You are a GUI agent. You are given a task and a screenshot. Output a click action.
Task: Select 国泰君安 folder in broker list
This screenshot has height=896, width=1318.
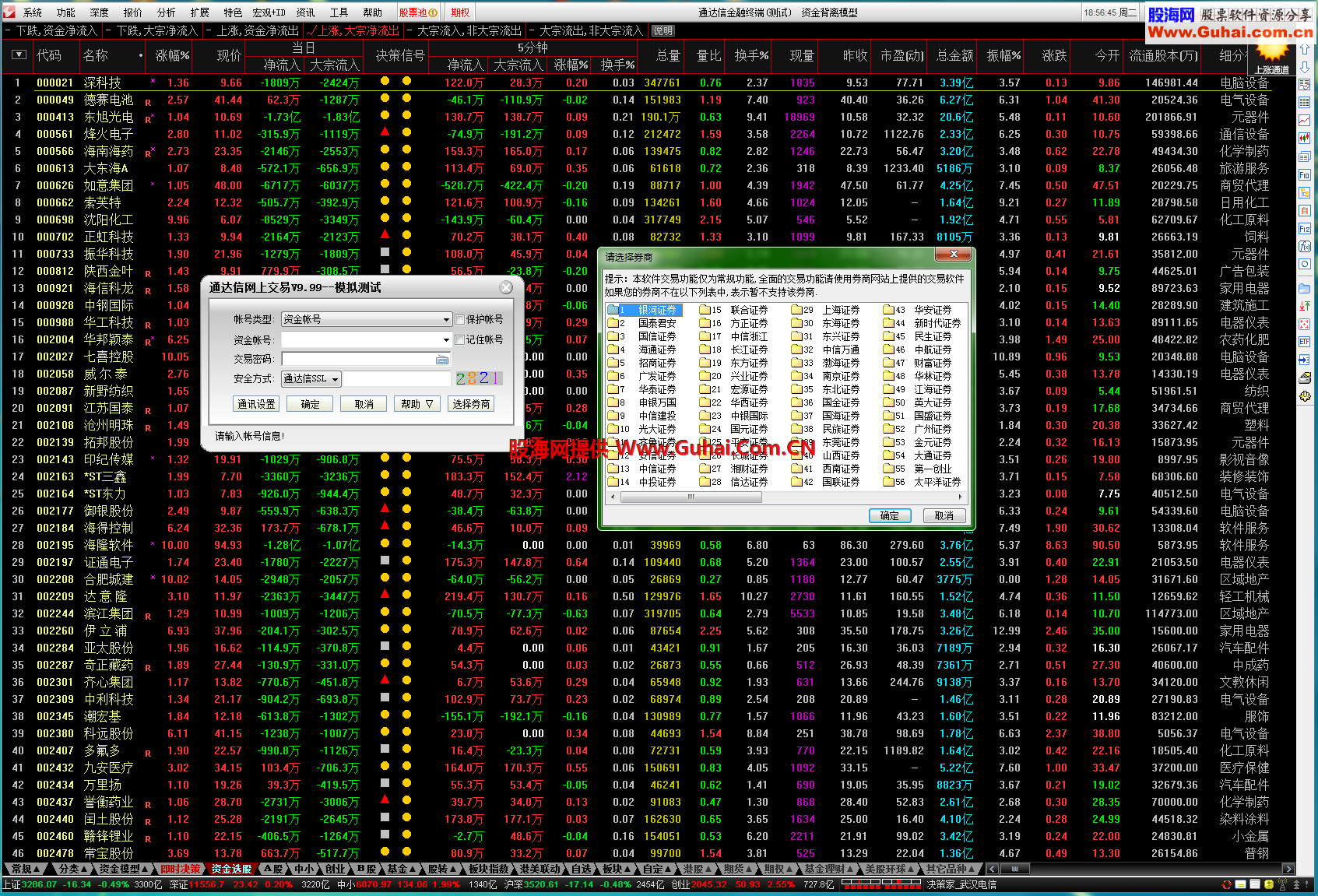pos(643,323)
